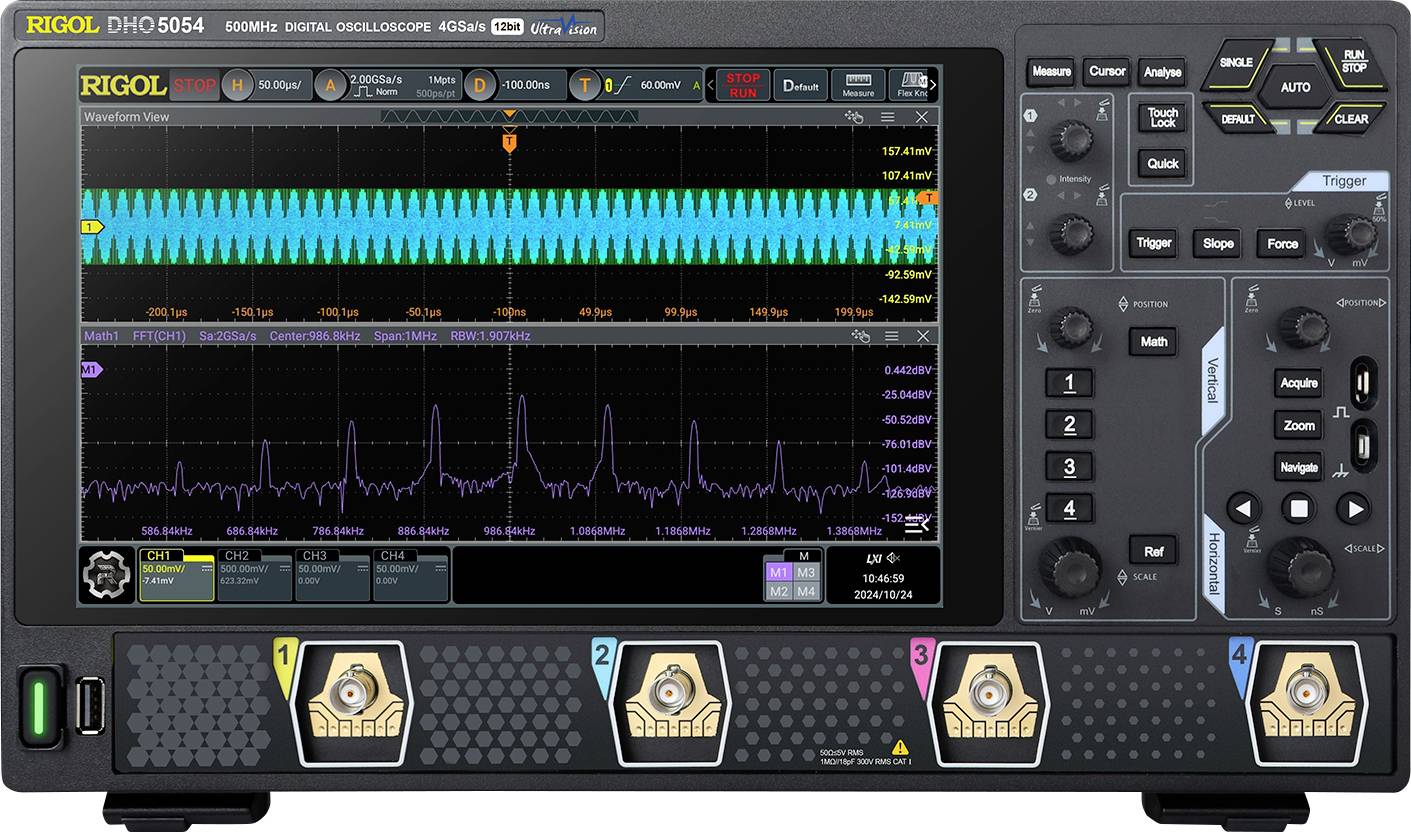Open the Math1 FFT window menu
The height and width of the screenshot is (832, 1411).
[890, 336]
